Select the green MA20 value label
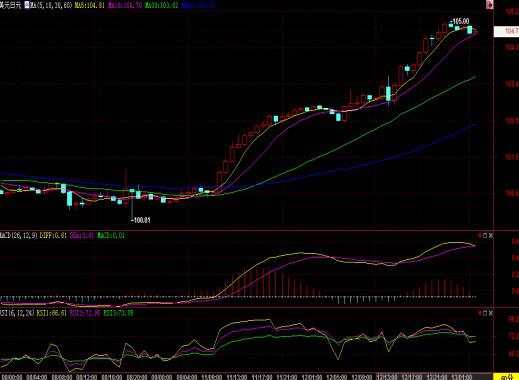This screenshot has height=380, width=519. click(161, 5)
